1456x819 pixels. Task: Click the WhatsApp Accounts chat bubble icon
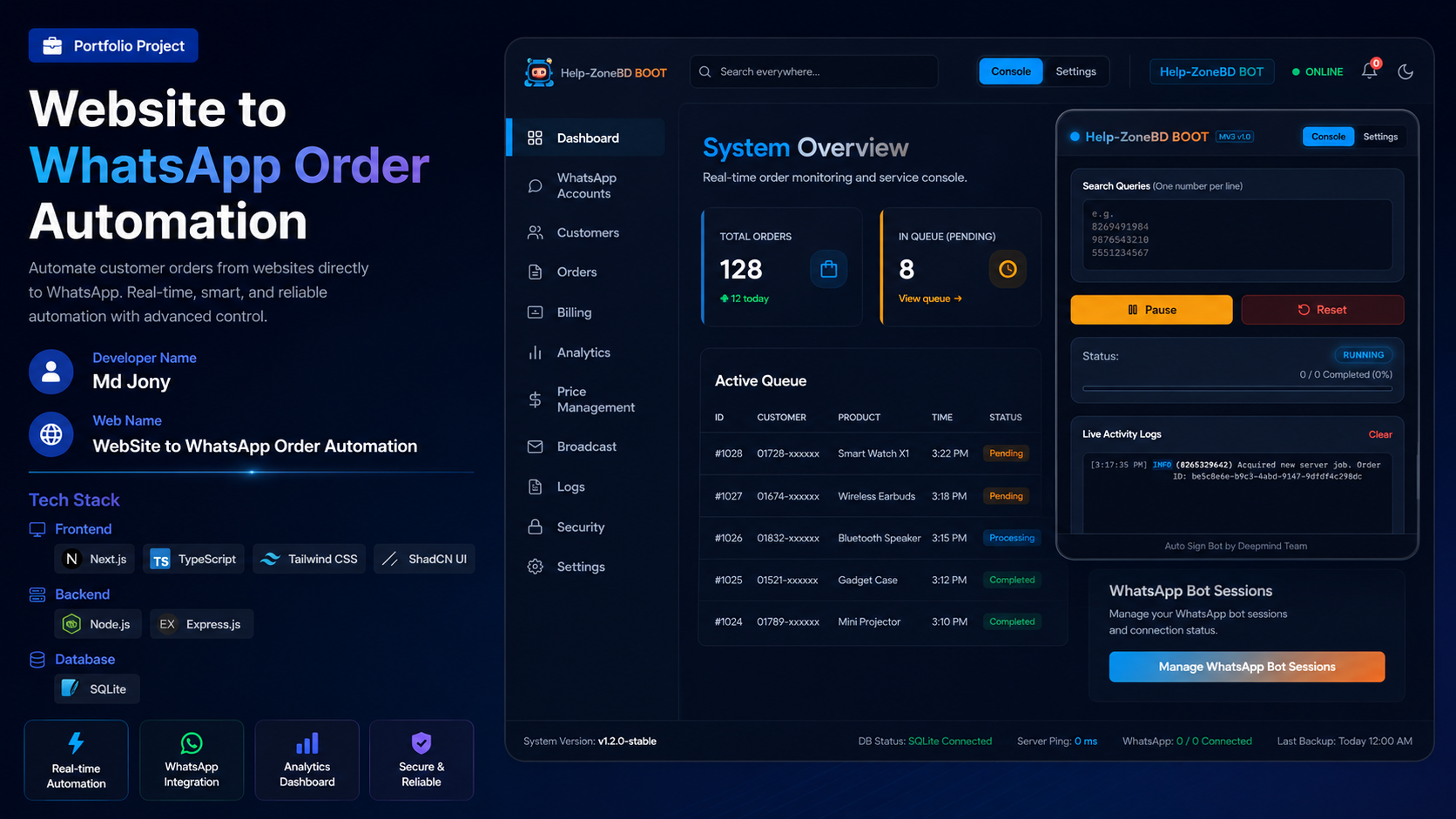pos(535,185)
